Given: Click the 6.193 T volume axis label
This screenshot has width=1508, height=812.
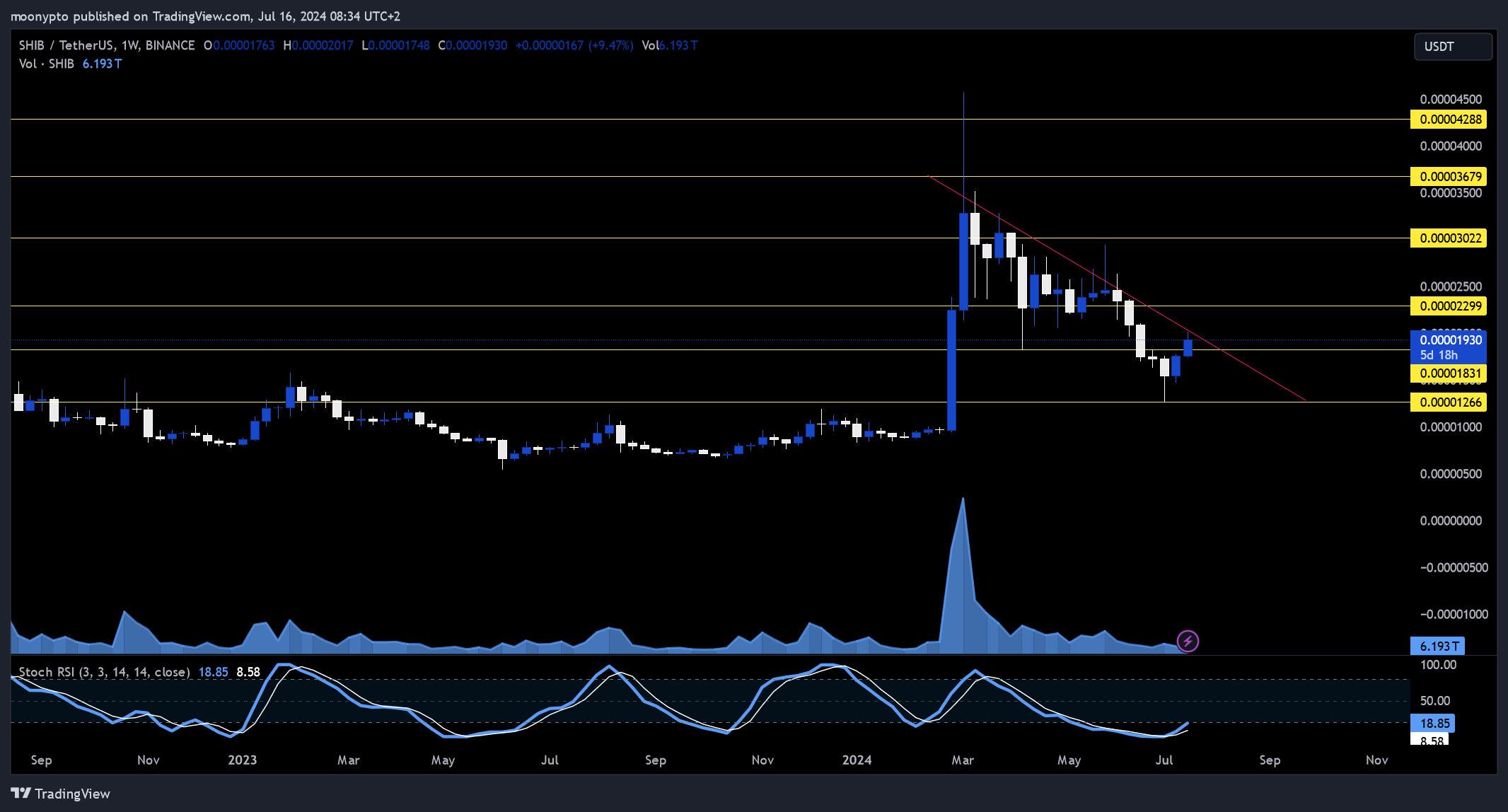Looking at the screenshot, I should pyautogui.click(x=1437, y=646).
